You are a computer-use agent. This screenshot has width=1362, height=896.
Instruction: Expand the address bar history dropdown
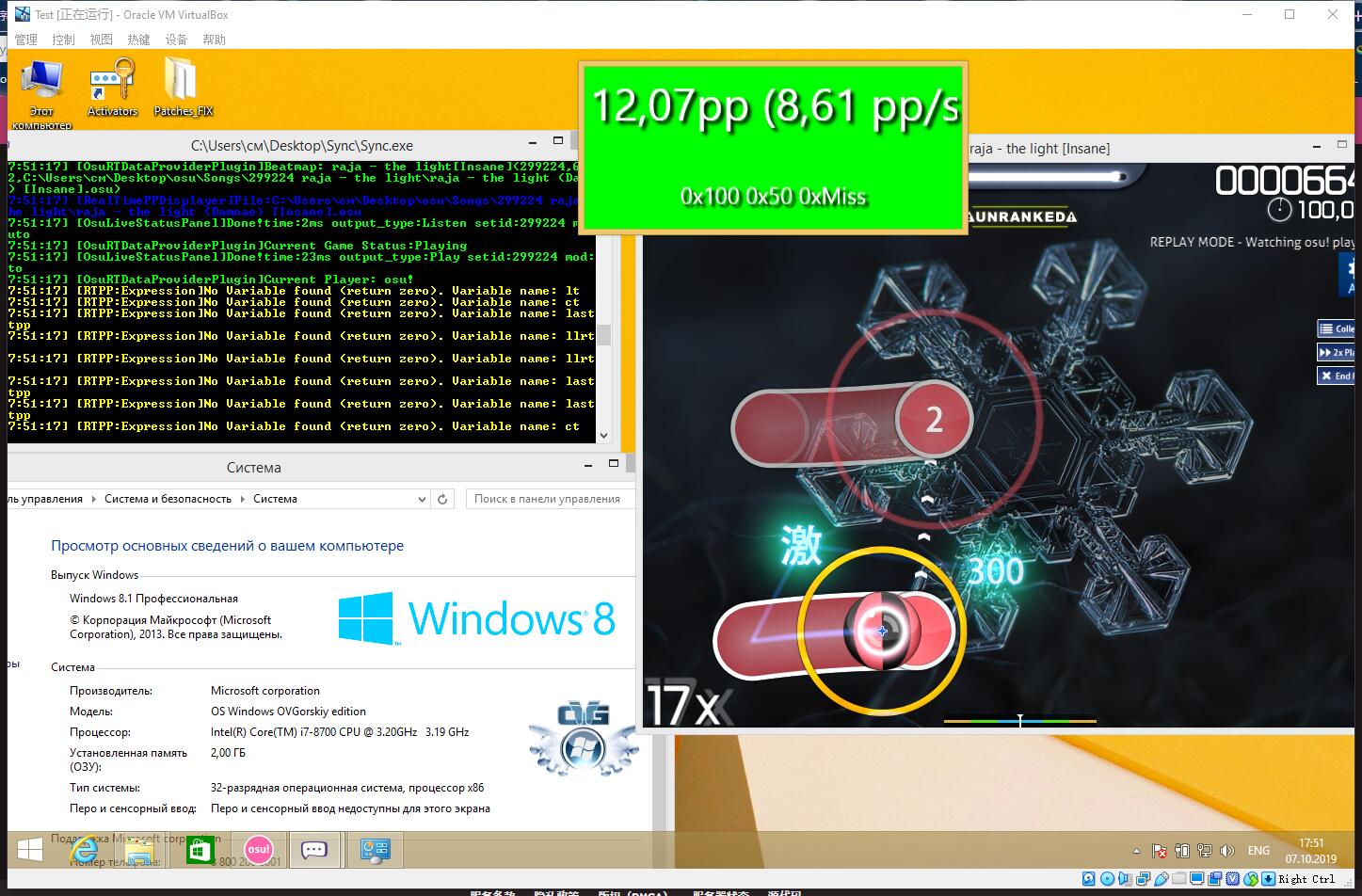pos(421,499)
